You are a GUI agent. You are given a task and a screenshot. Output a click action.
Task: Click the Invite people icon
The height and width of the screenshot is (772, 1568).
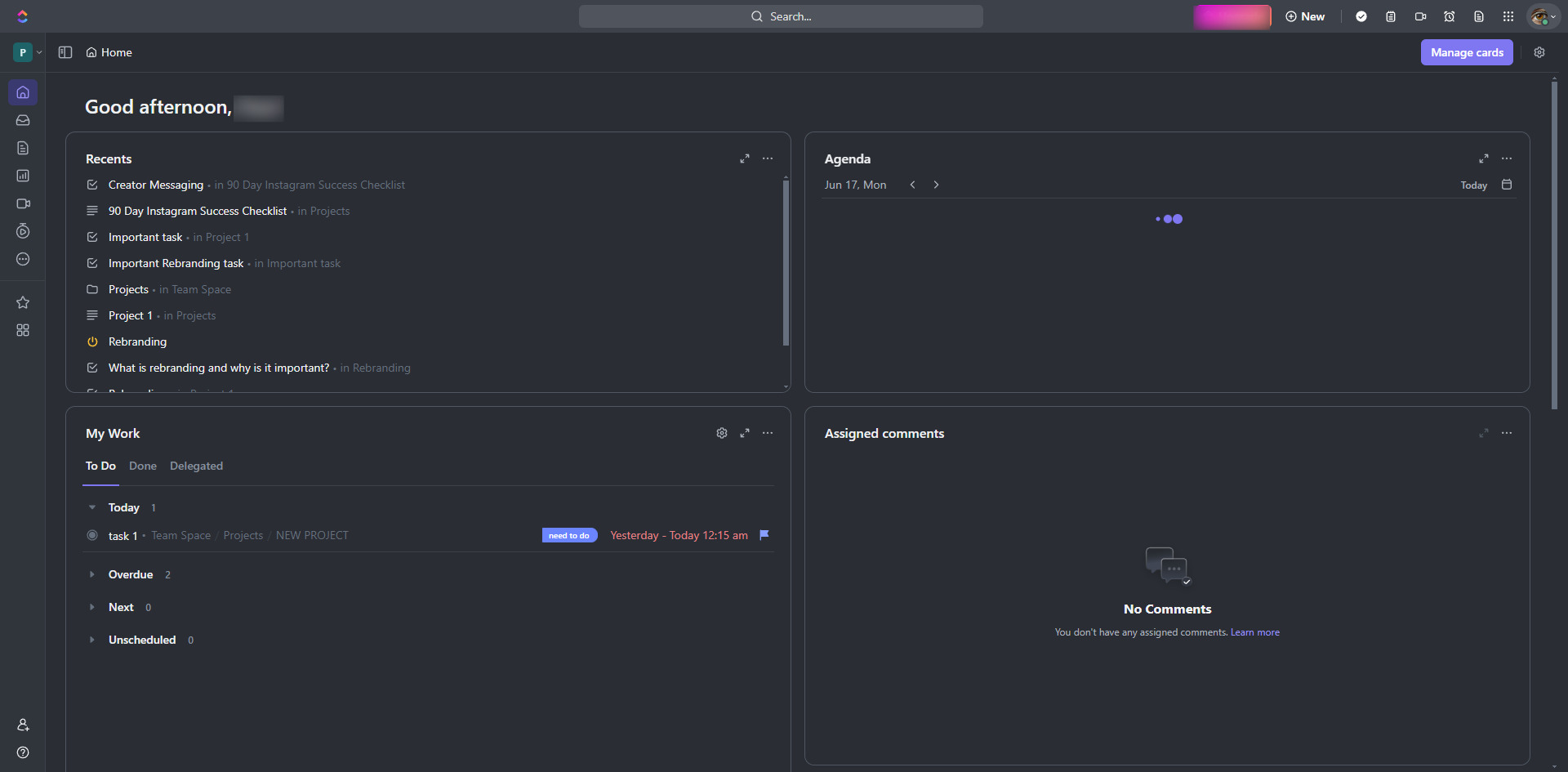point(23,725)
